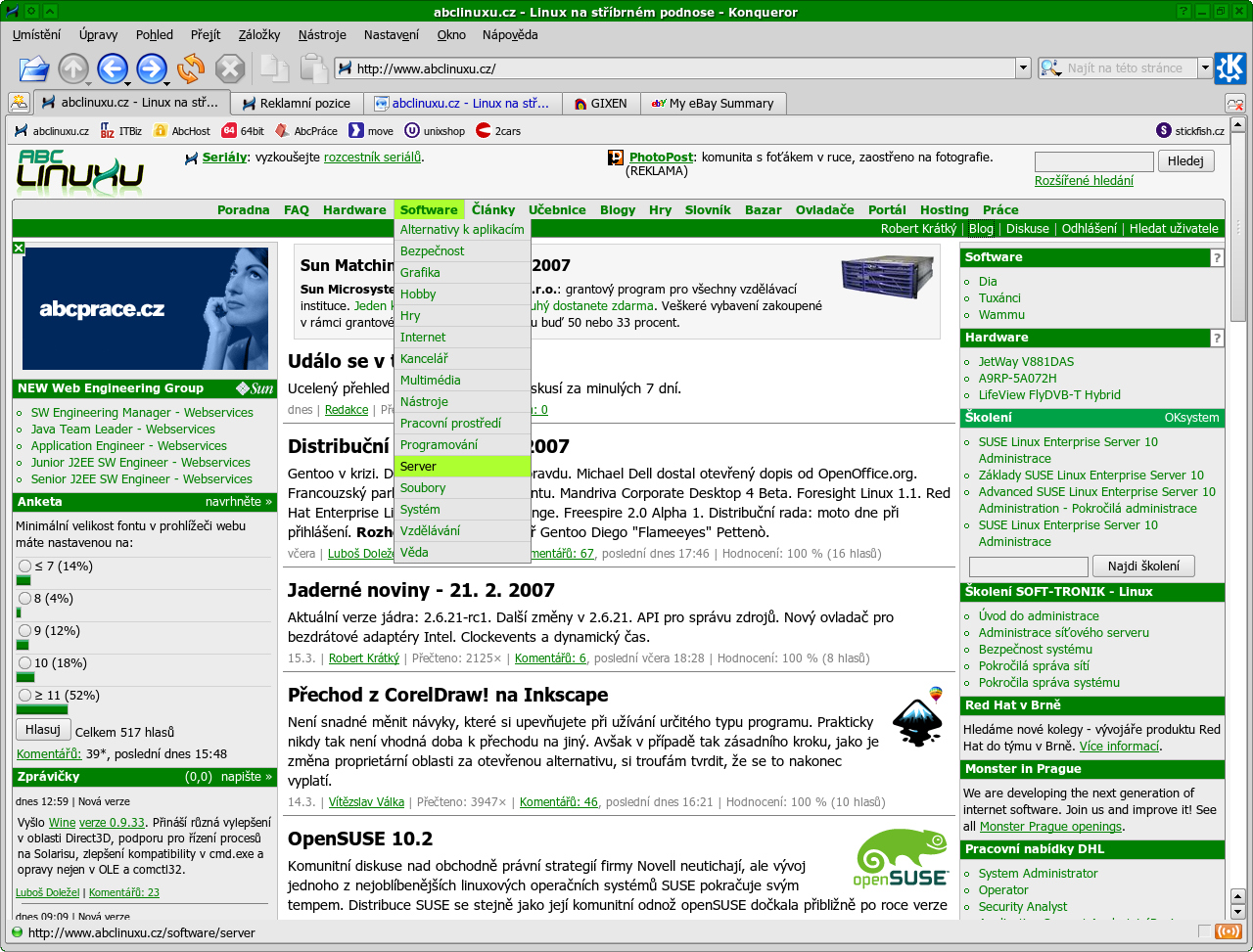Open the 2cars bookmark
Image resolution: width=1253 pixels, height=952 pixels.
(498, 130)
